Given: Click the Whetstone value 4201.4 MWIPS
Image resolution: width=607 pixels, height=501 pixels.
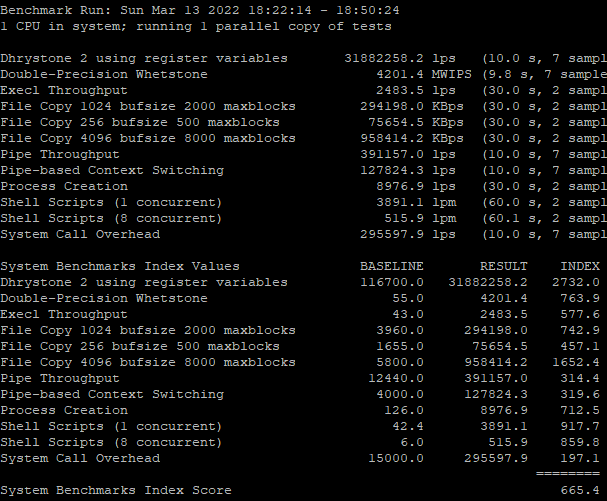Looking at the screenshot, I should point(424,74).
